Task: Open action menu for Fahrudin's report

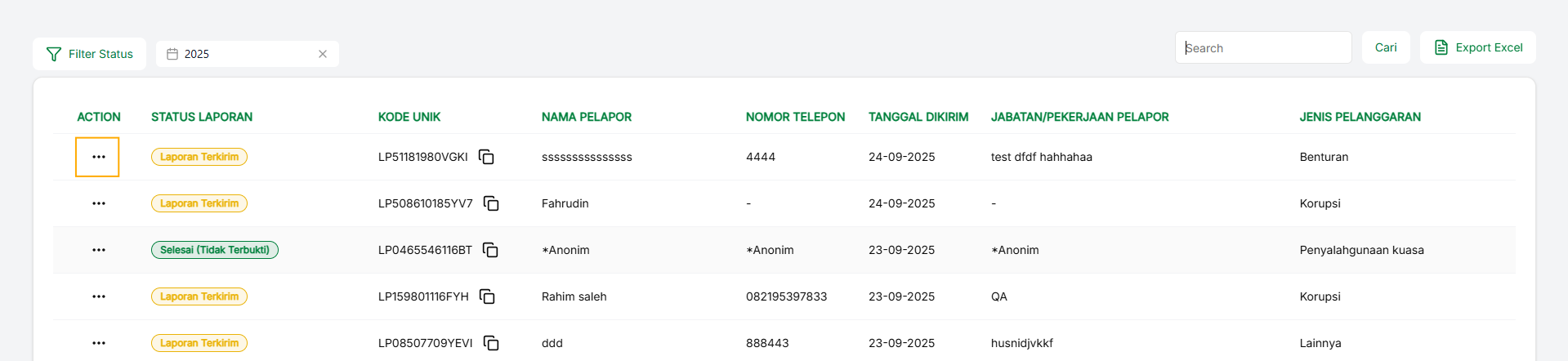Action: pyautogui.click(x=98, y=203)
